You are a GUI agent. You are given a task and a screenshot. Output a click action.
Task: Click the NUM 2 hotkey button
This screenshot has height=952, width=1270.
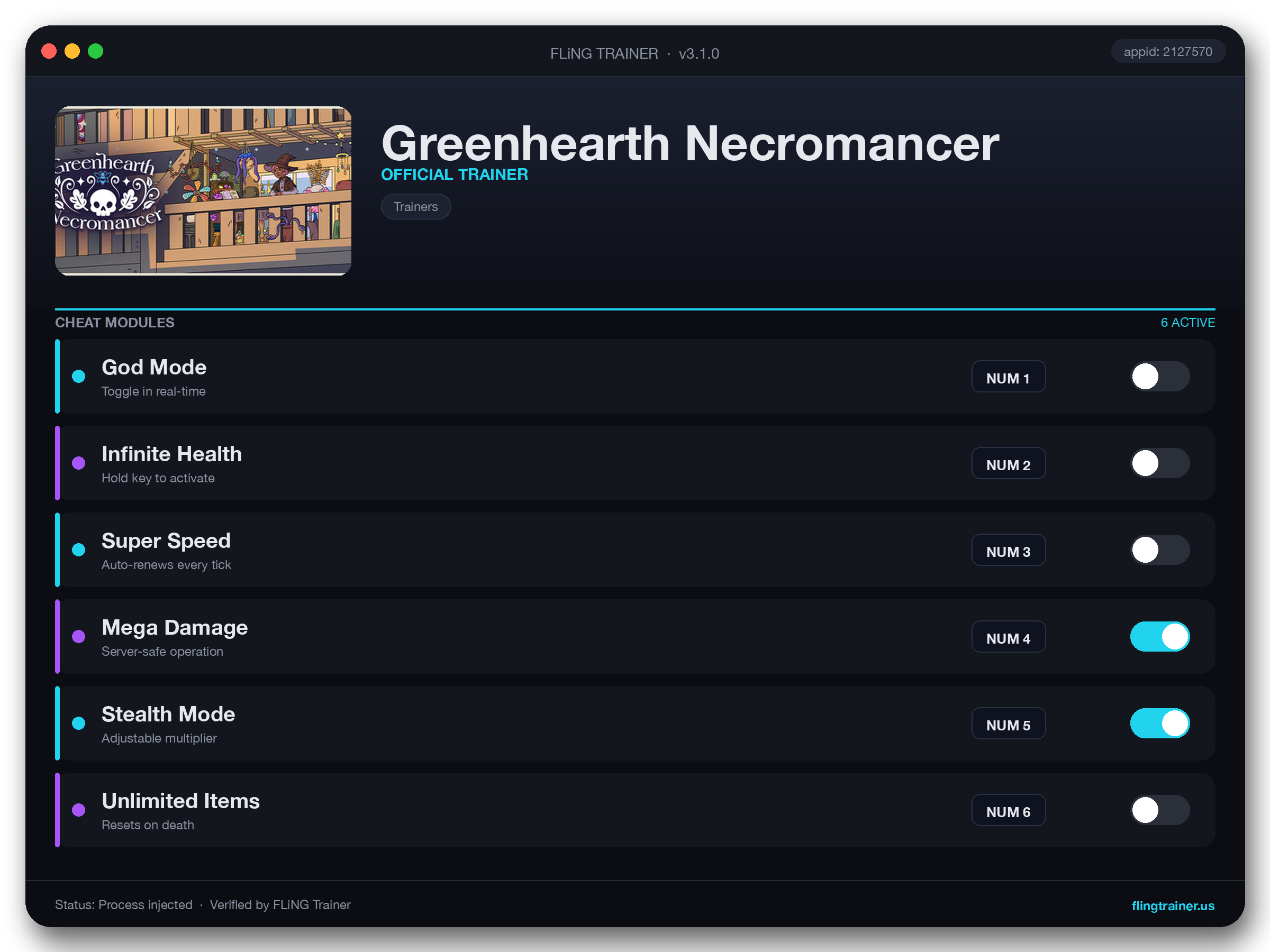1008,463
